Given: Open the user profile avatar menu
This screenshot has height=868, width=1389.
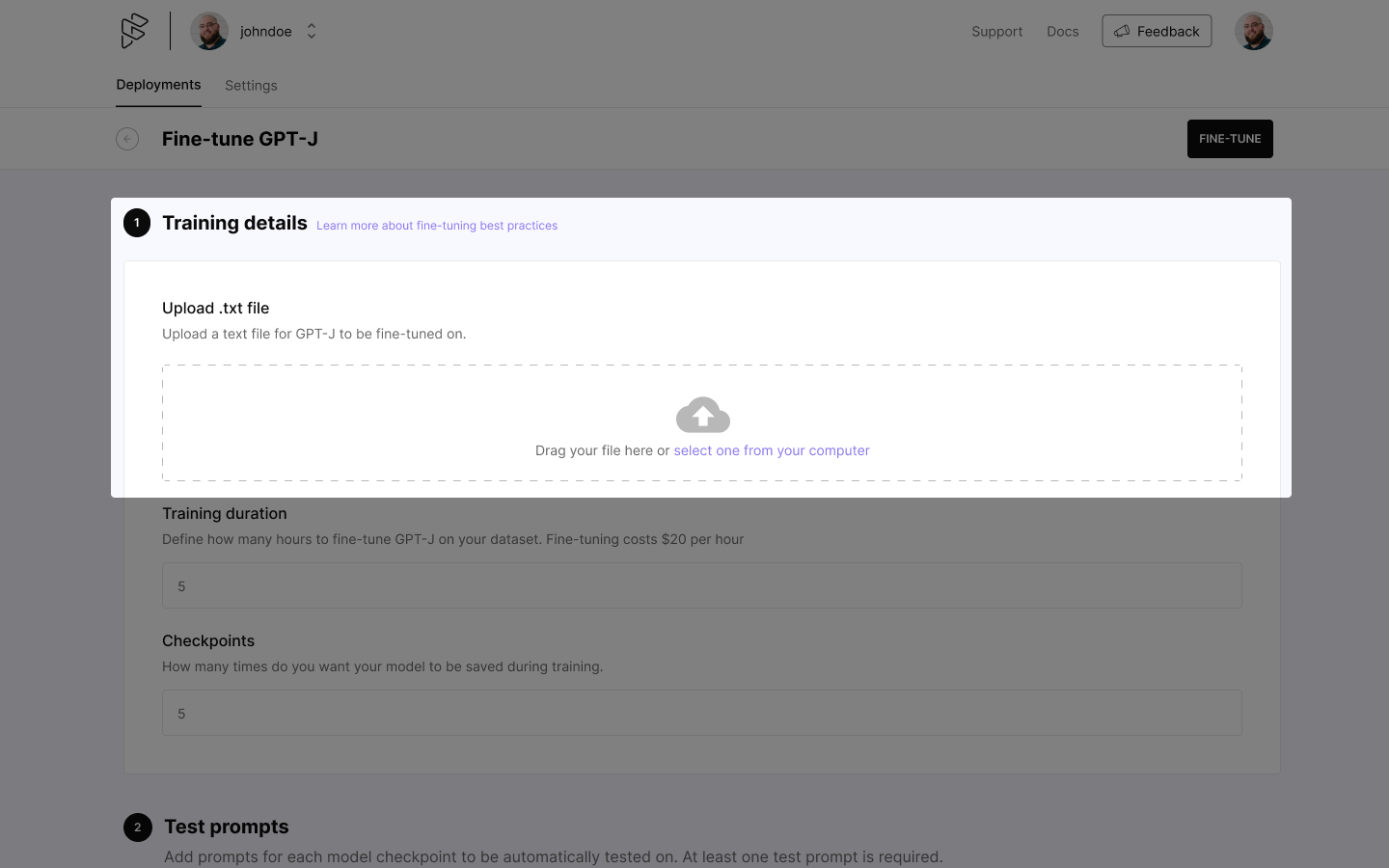Looking at the screenshot, I should tap(1253, 31).
